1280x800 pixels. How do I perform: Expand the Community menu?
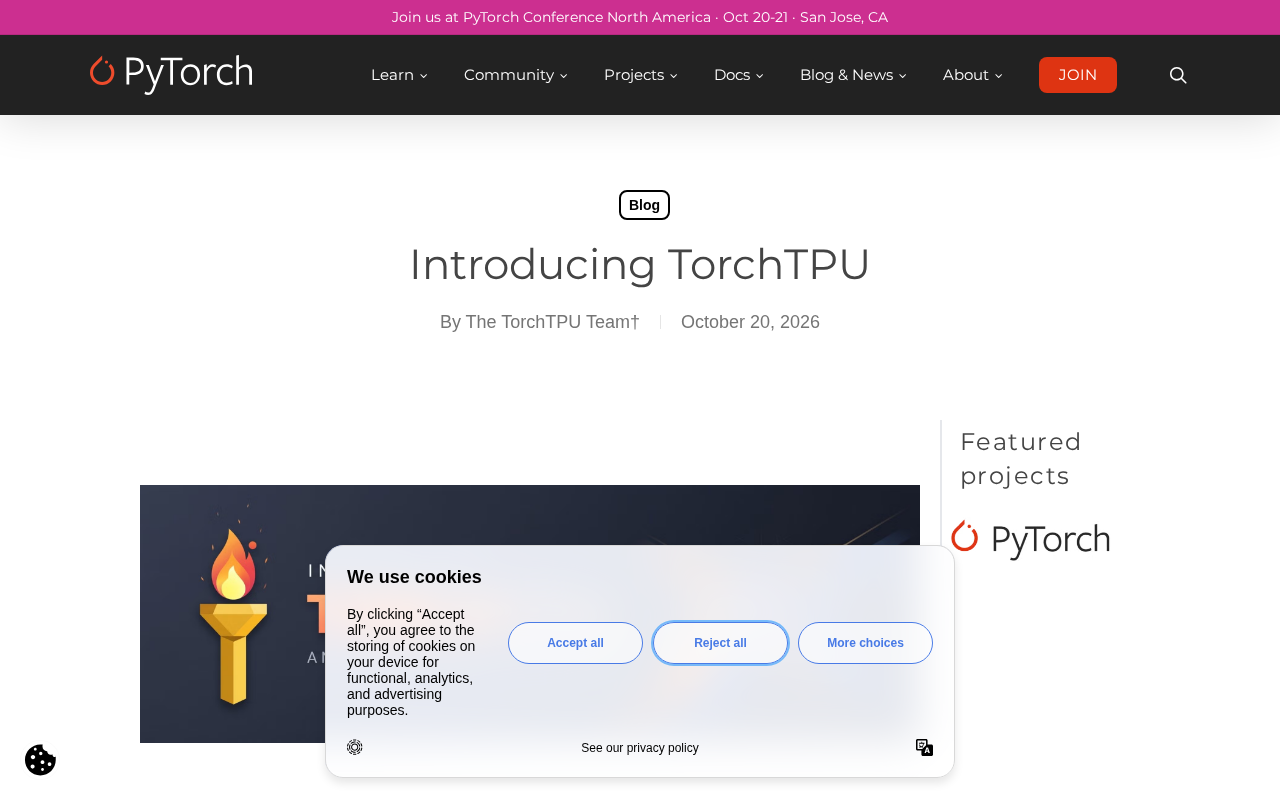coord(516,75)
